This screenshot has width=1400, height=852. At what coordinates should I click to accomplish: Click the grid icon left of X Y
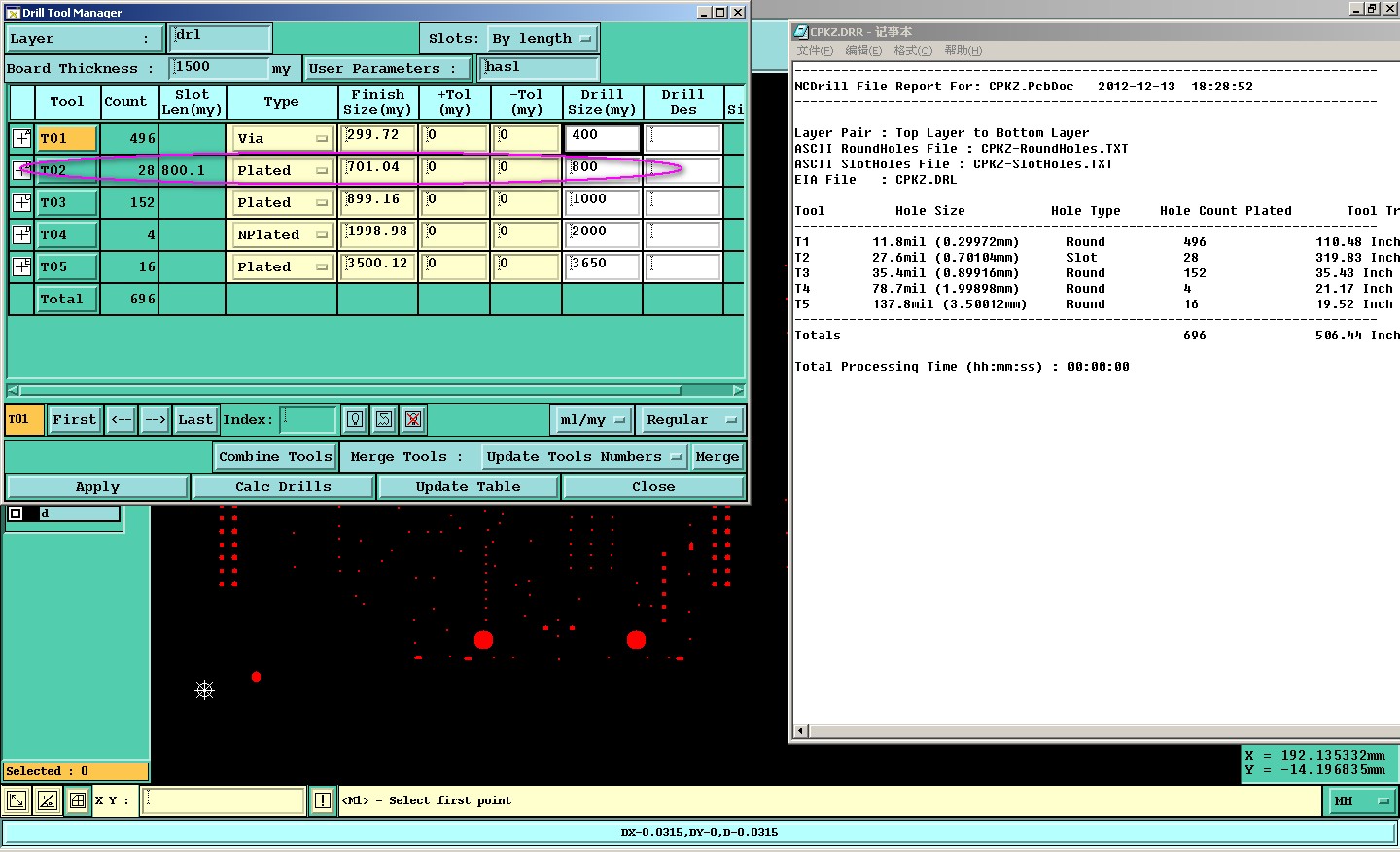point(78,800)
